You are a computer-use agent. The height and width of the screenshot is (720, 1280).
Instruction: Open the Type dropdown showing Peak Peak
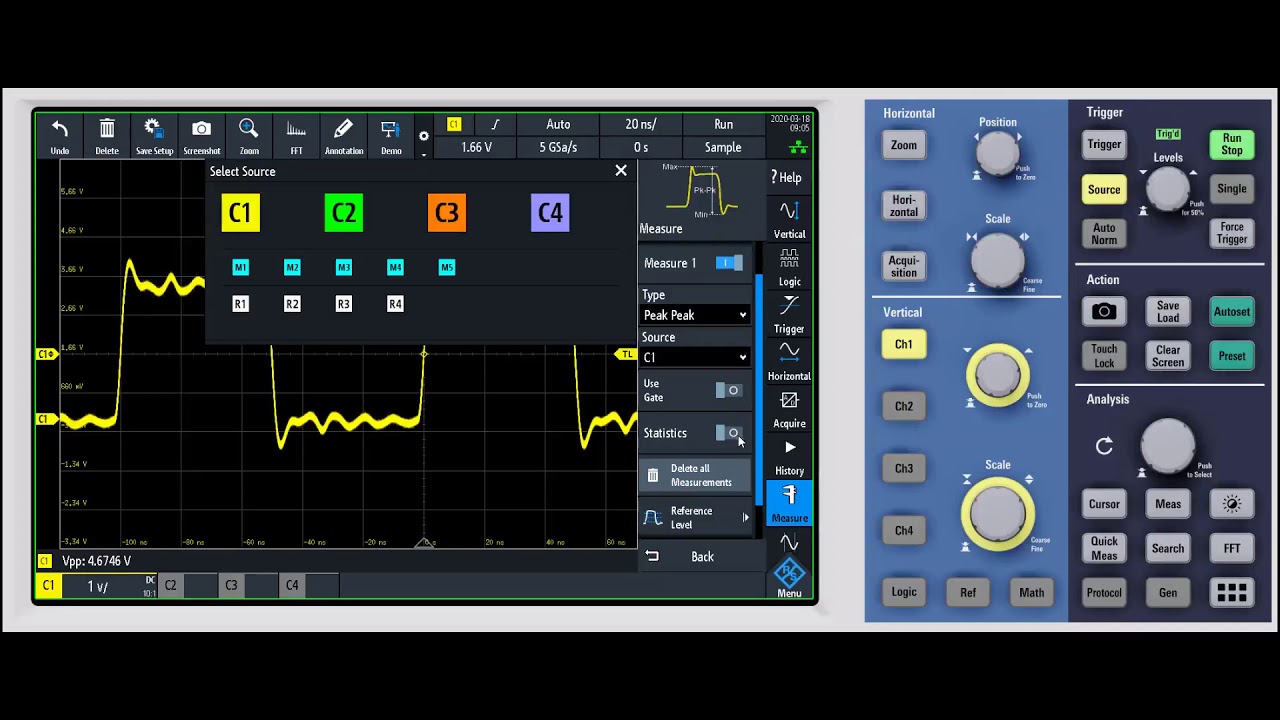[x=695, y=315]
